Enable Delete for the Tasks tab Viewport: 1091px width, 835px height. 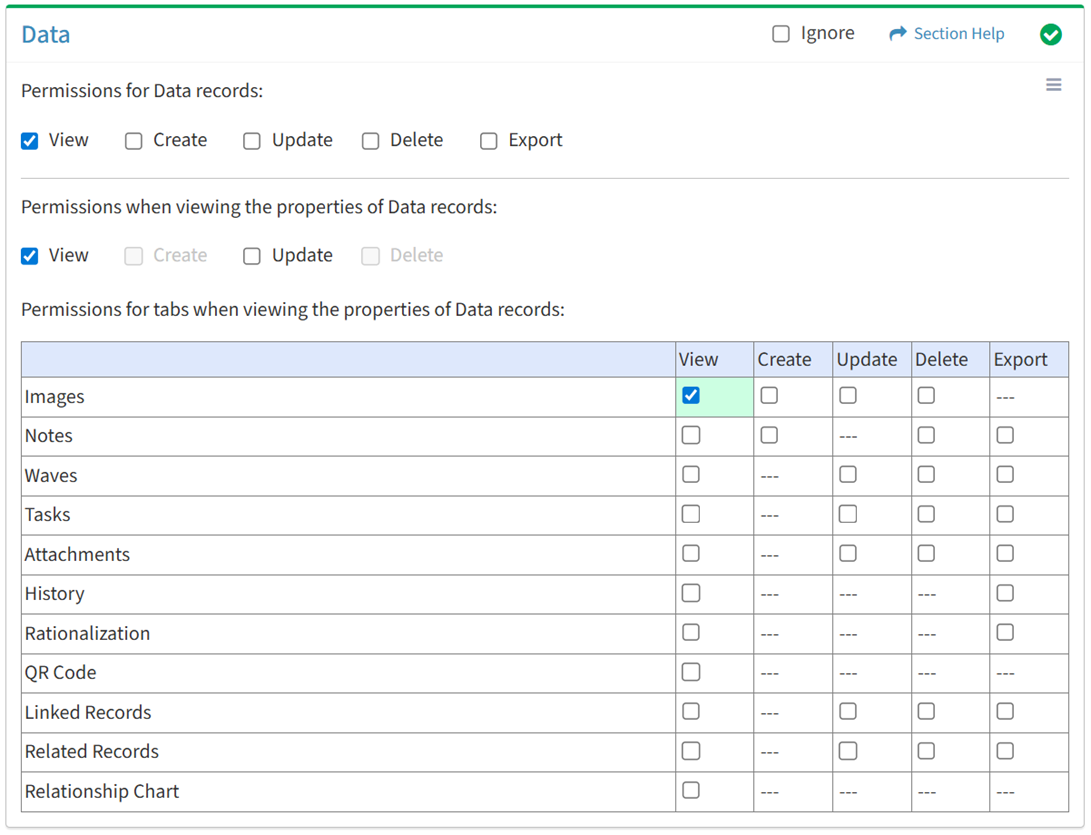[x=927, y=514]
